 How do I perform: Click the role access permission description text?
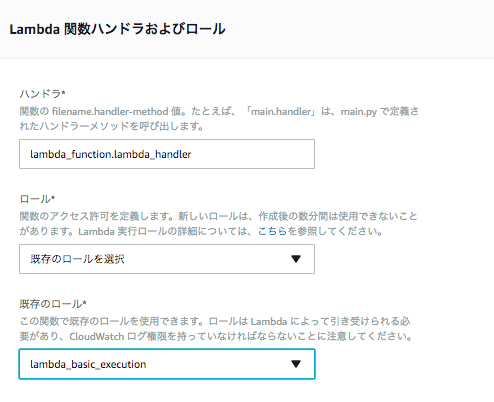tap(218, 224)
